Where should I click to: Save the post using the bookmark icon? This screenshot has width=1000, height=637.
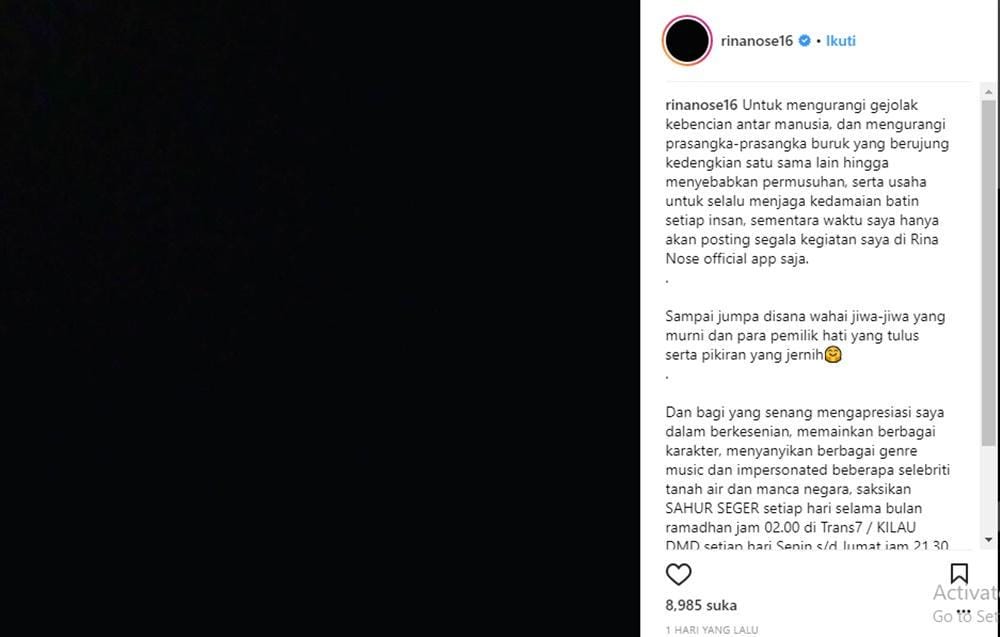[x=959, y=574]
